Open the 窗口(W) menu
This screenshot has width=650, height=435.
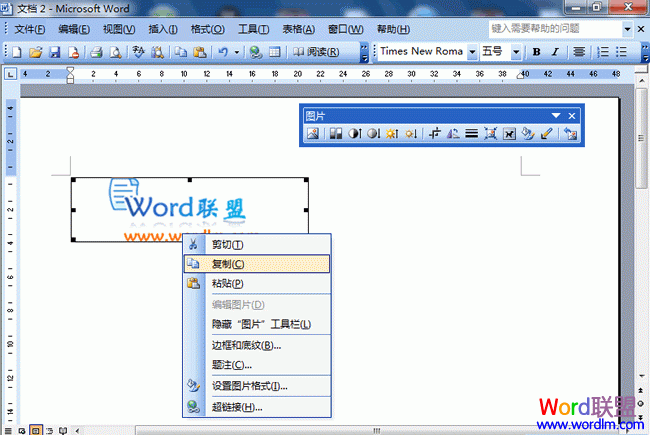click(x=346, y=29)
